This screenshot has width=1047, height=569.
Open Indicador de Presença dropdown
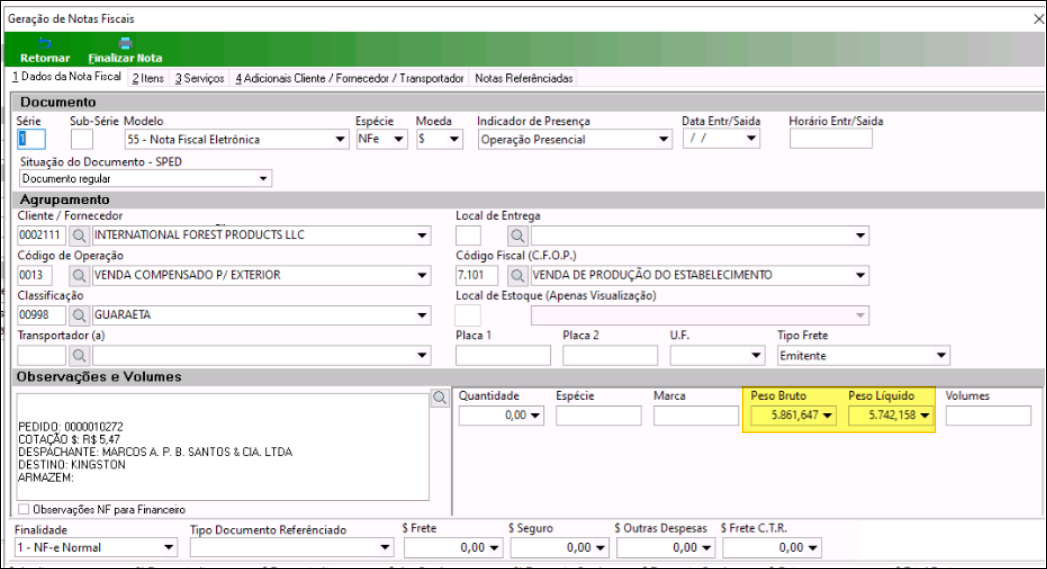point(663,140)
